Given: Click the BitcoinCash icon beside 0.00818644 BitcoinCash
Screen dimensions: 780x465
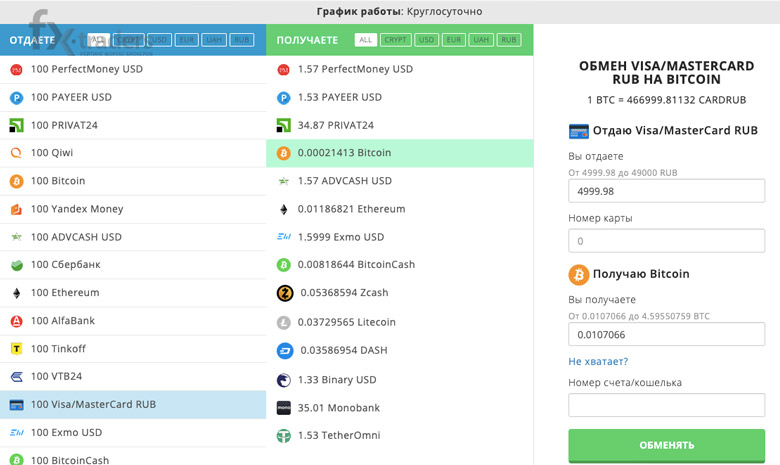Looking at the screenshot, I should click(x=284, y=265).
